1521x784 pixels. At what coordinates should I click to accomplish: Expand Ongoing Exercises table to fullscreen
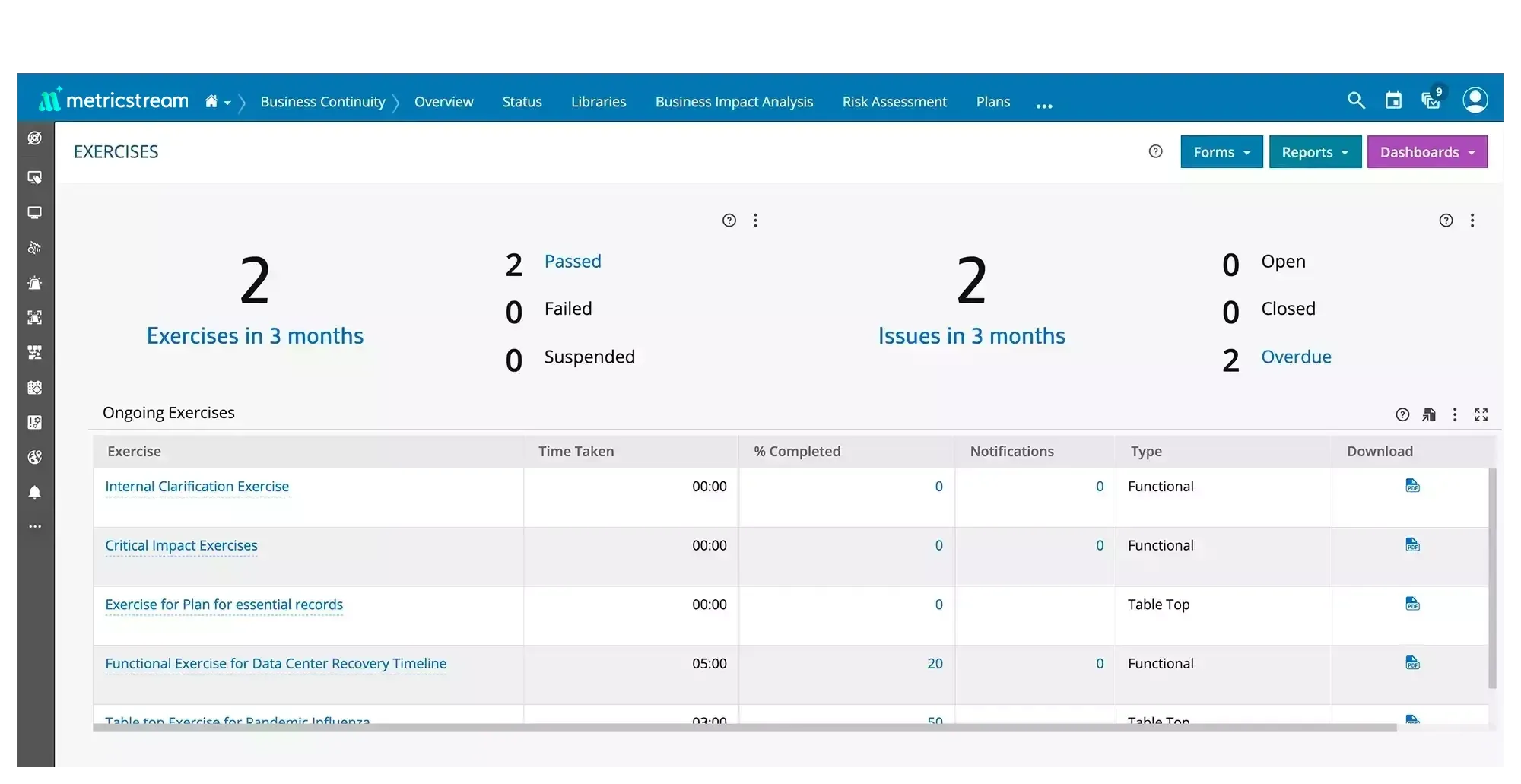pyautogui.click(x=1481, y=414)
